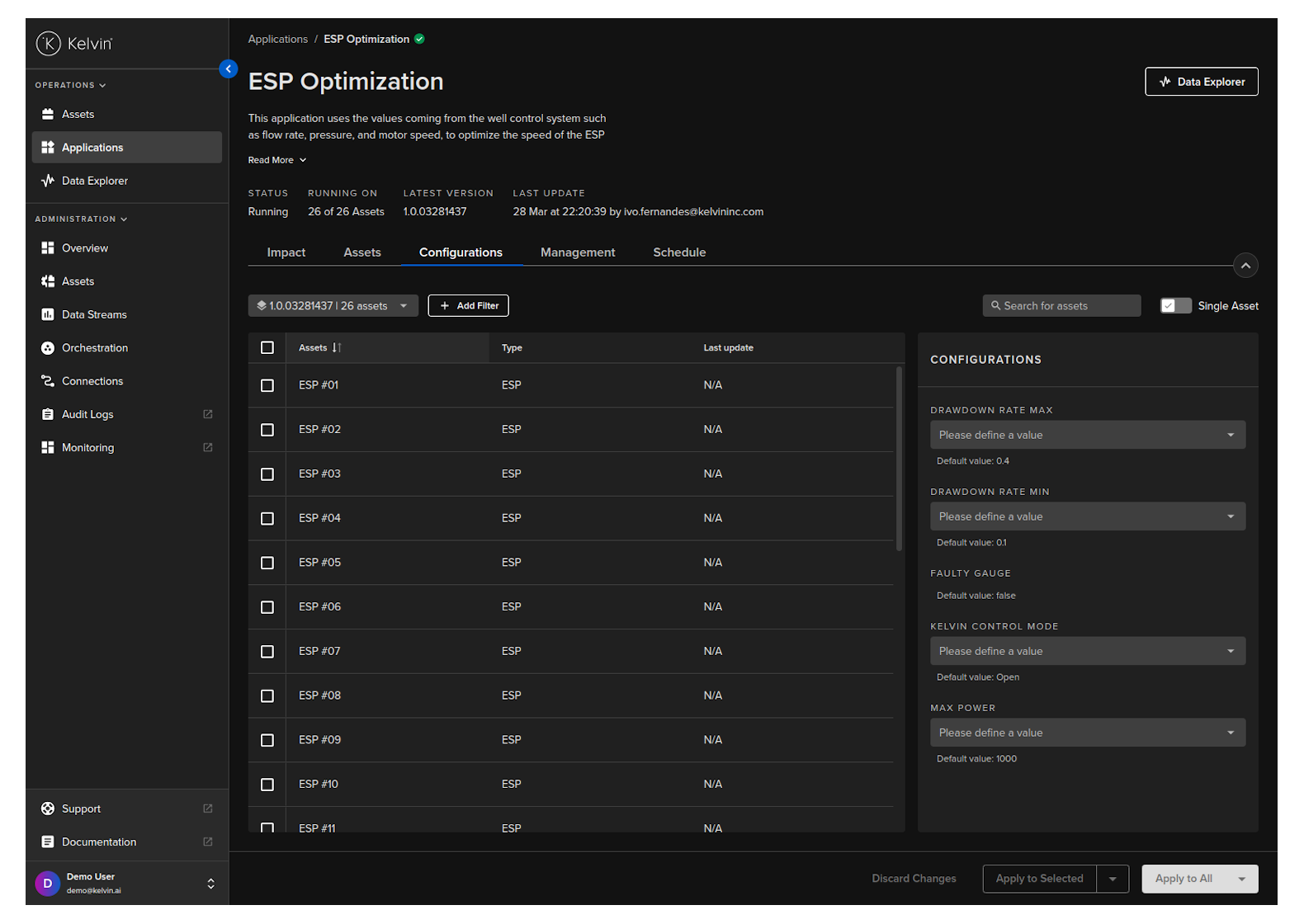Open Orchestration from sidebar icon
The image size is (1304, 924).
[x=48, y=348]
